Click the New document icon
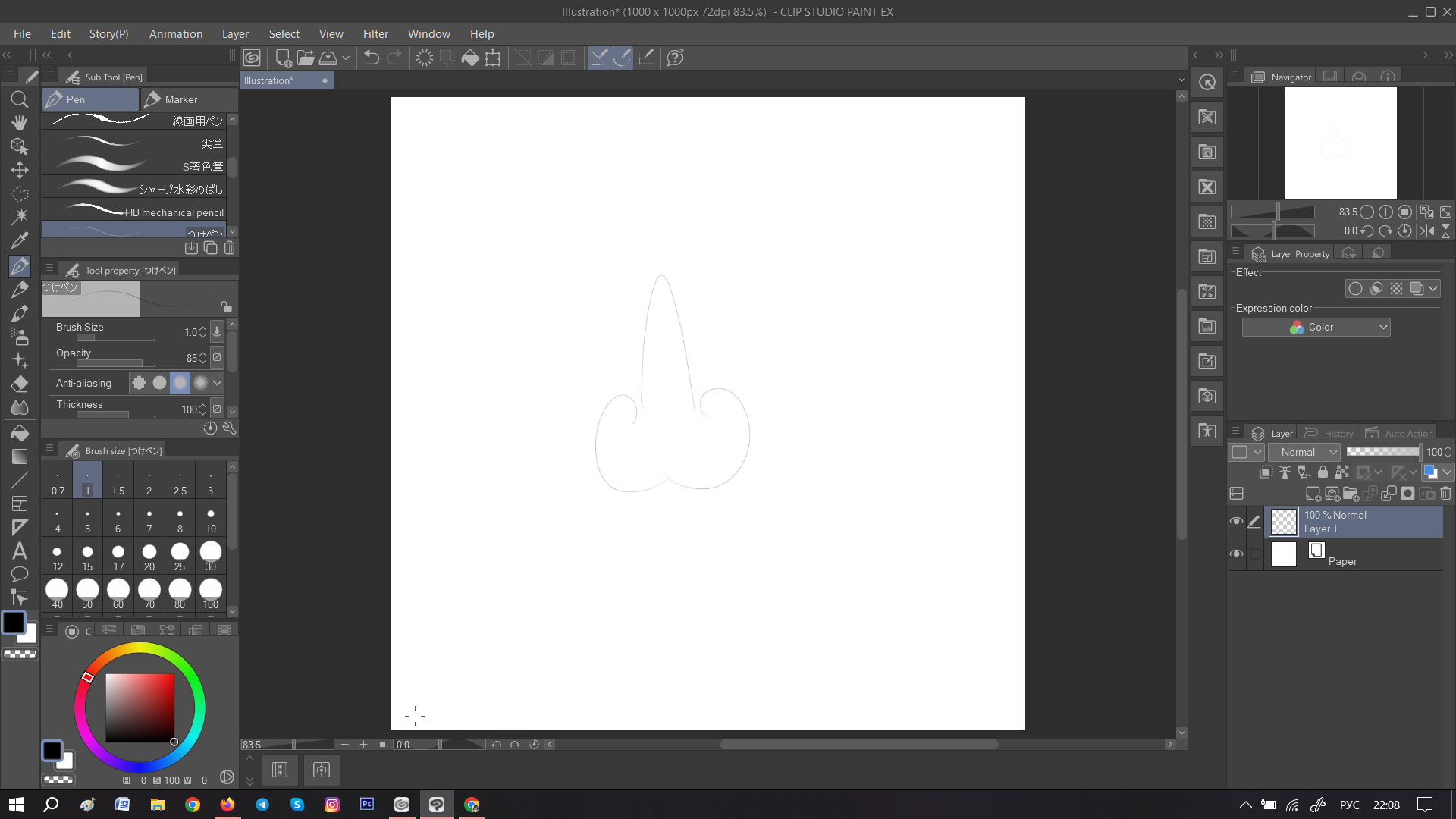 [283, 58]
